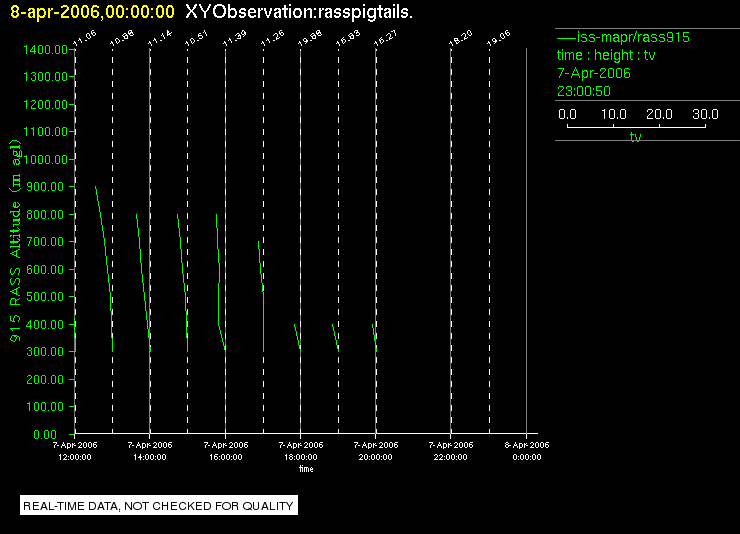Screen dimensions: 740x534
Task: Click the tv scale bar label
Action: [635, 137]
